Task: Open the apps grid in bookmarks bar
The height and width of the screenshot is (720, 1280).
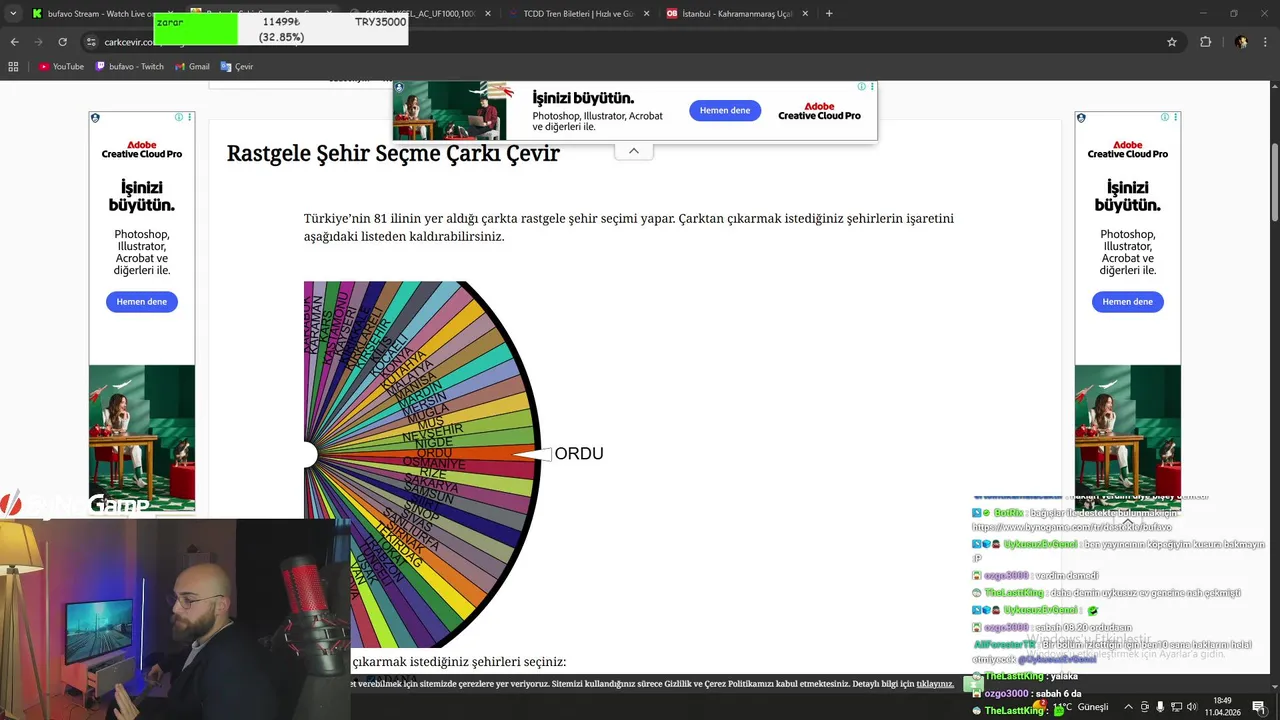Action: tap(13, 67)
